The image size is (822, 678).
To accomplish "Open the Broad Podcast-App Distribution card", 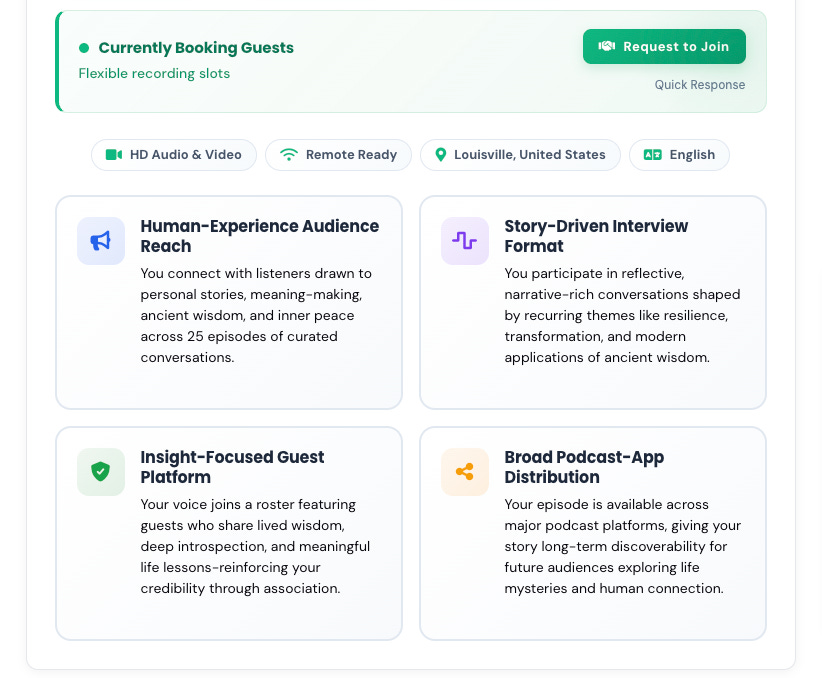I will [593, 533].
